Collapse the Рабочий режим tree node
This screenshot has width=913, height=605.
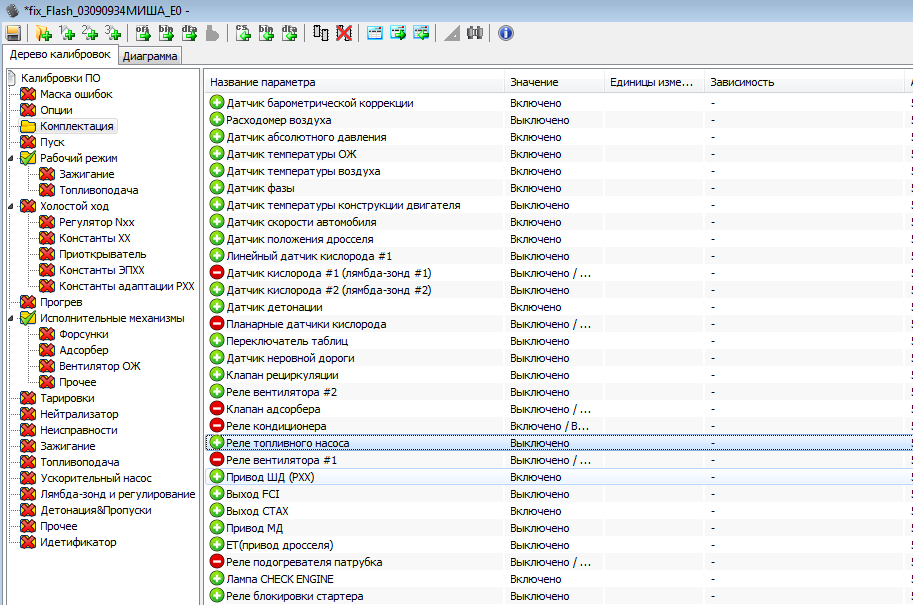tap(11, 158)
